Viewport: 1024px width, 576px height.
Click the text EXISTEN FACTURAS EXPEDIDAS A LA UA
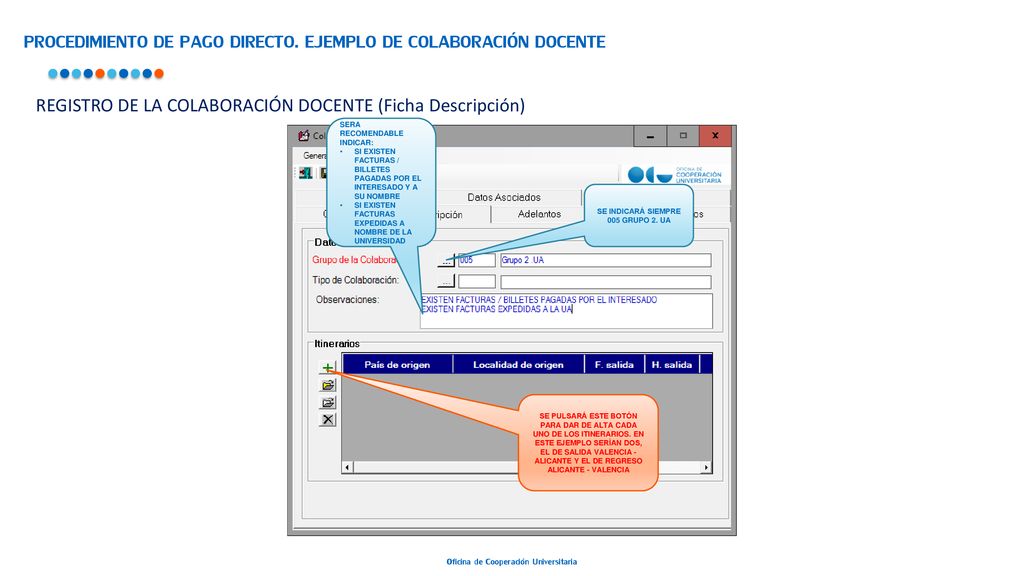[496, 309]
